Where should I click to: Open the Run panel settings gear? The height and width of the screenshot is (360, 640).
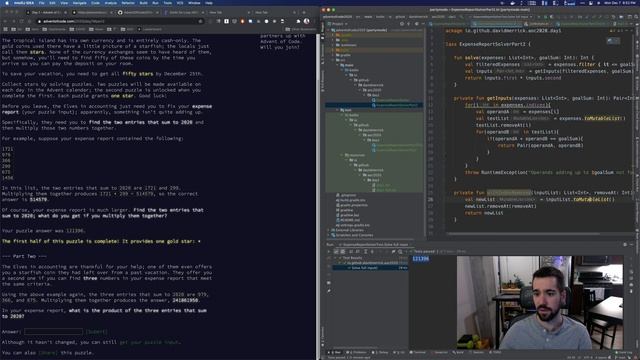625,244
